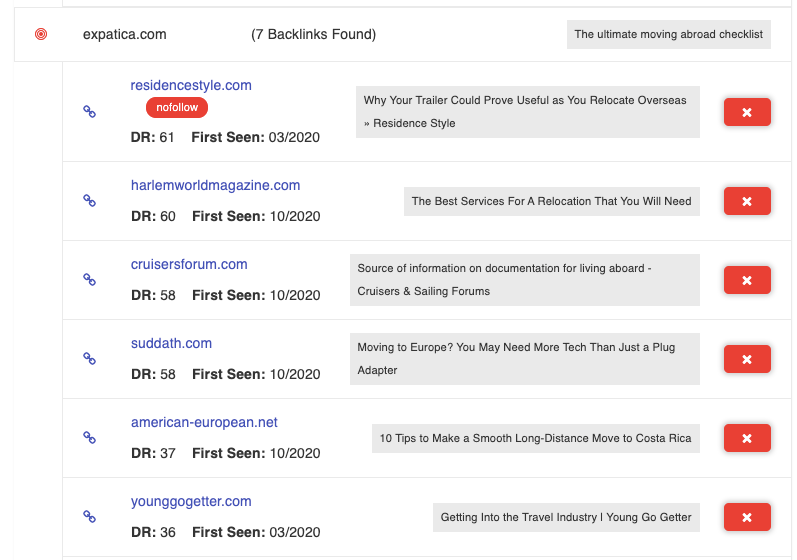Remove the younggogetter.com backlink entry
The height and width of the screenshot is (560, 797).
click(x=746, y=517)
